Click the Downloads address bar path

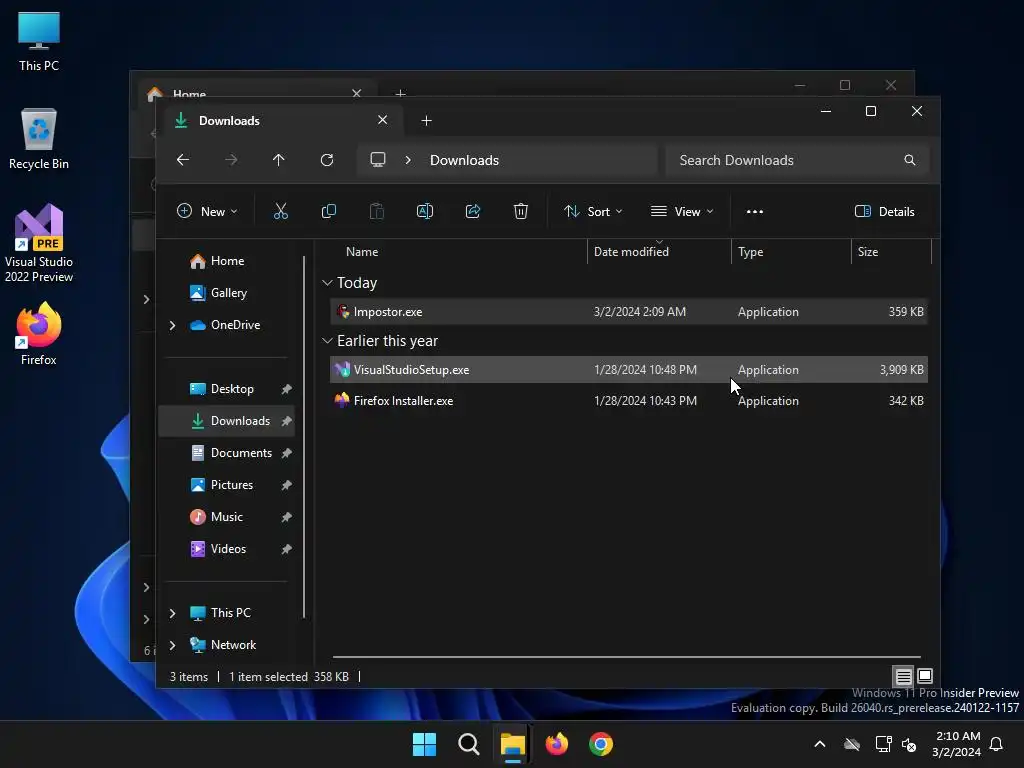pyautogui.click(x=464, y=160)
